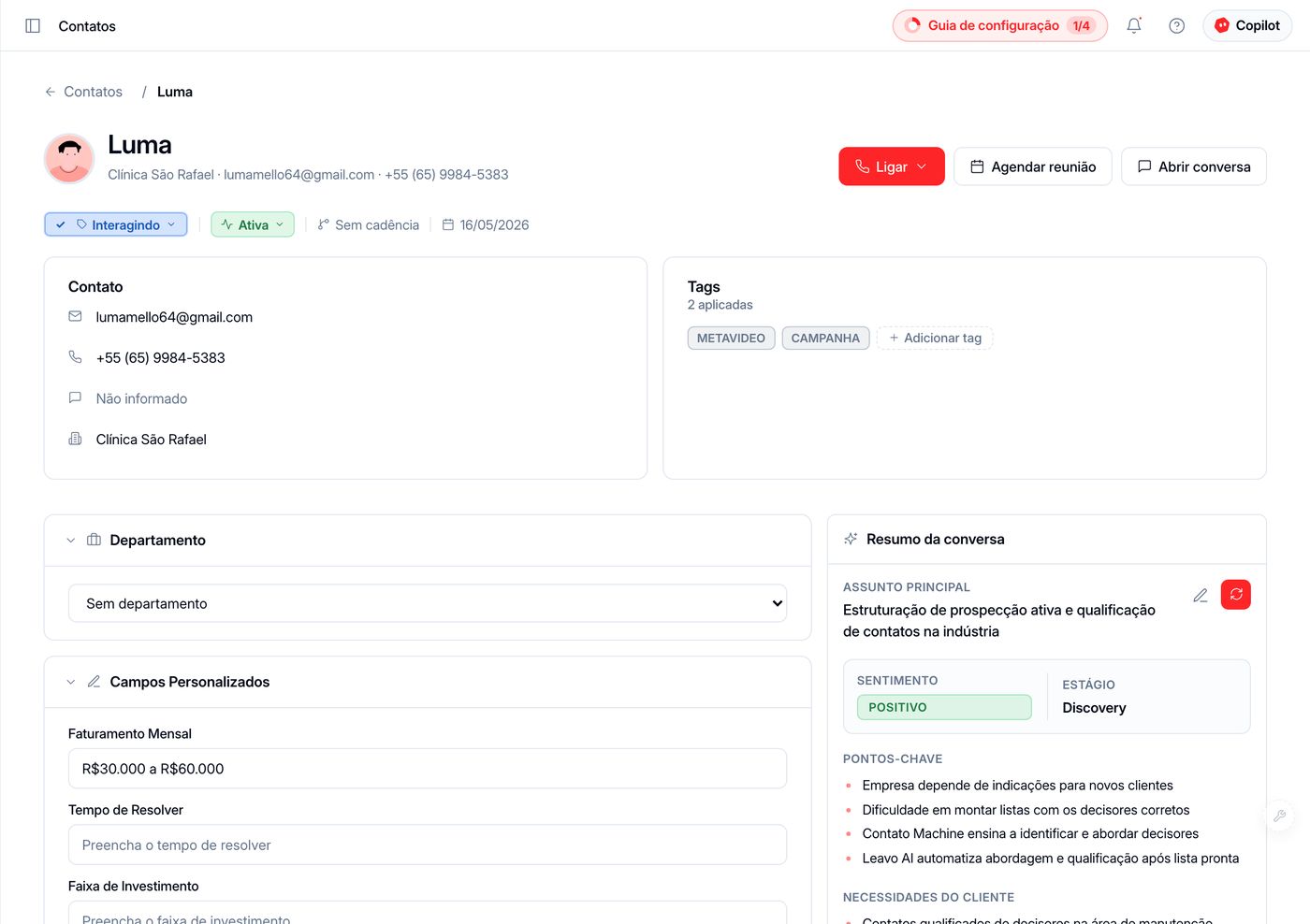Collapse the Departamento section

[71, 541]
